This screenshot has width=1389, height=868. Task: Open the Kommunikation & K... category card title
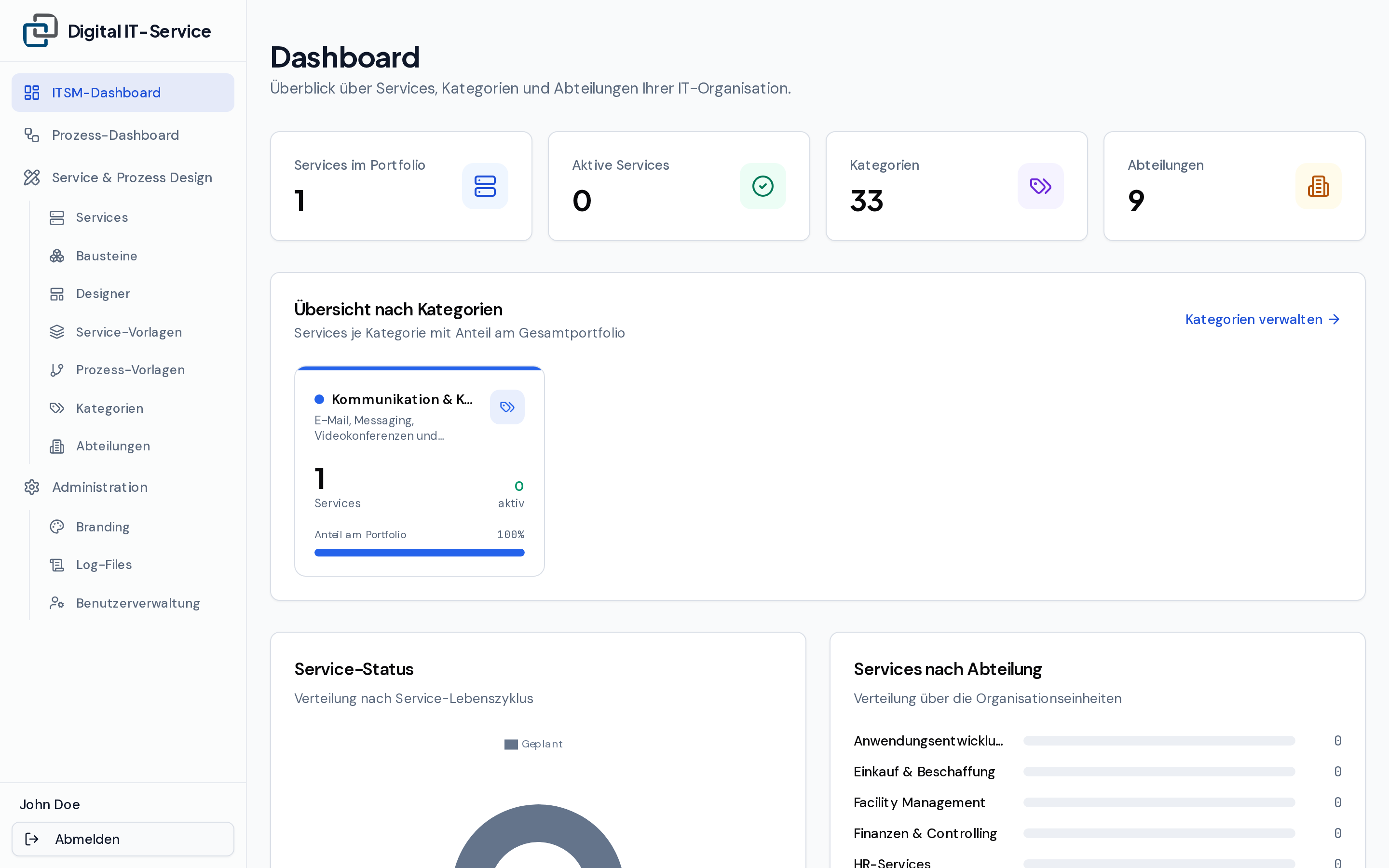[402, 399]
